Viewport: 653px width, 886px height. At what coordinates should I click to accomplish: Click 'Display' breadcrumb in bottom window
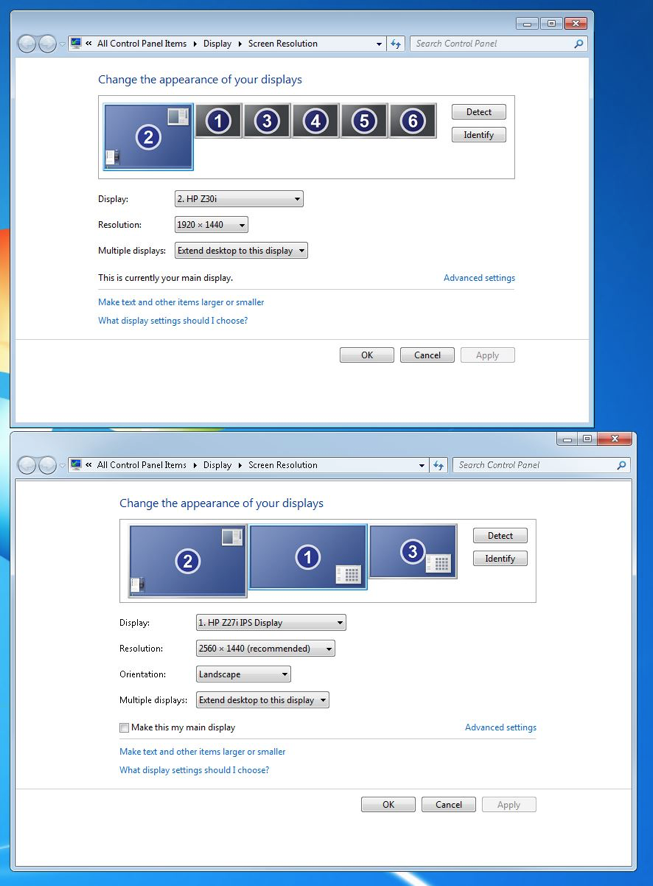point(217,465)
